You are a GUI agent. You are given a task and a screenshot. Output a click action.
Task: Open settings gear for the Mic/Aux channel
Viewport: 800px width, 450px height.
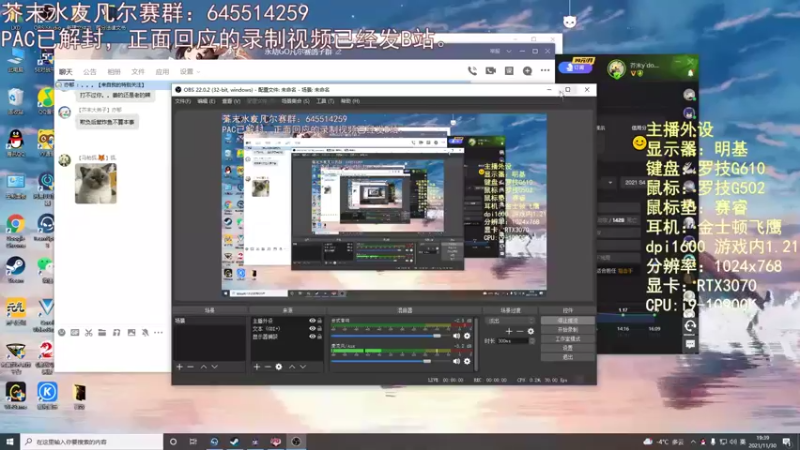(467, 361)
